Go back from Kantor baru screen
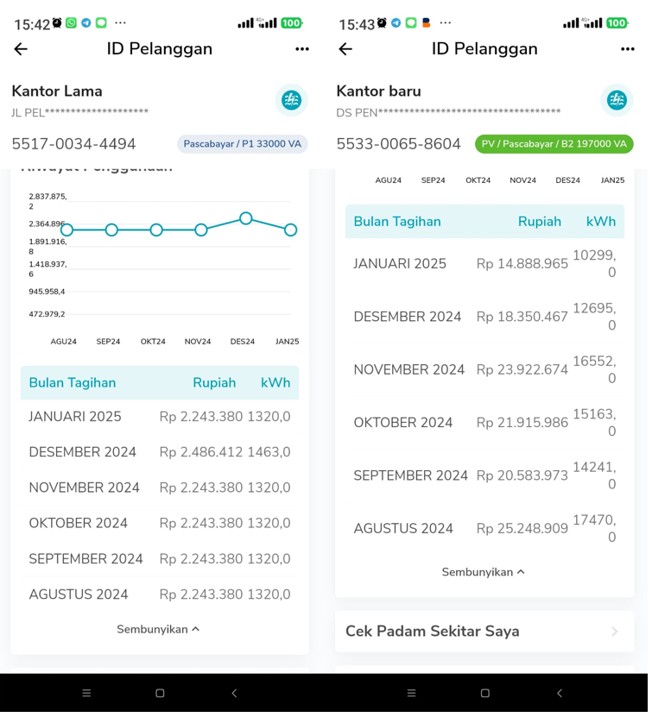This screenshot has height=712, width=652. point(346,49)
